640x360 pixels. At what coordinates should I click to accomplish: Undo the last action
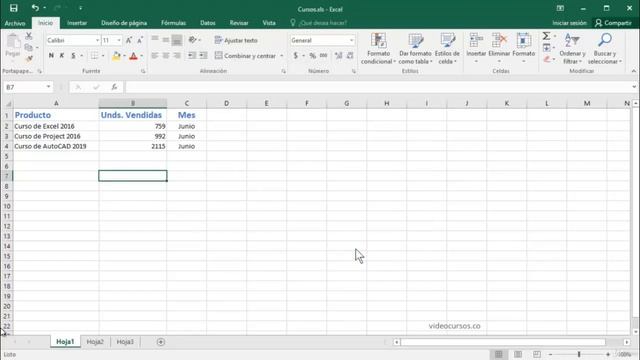coord(35,8)
